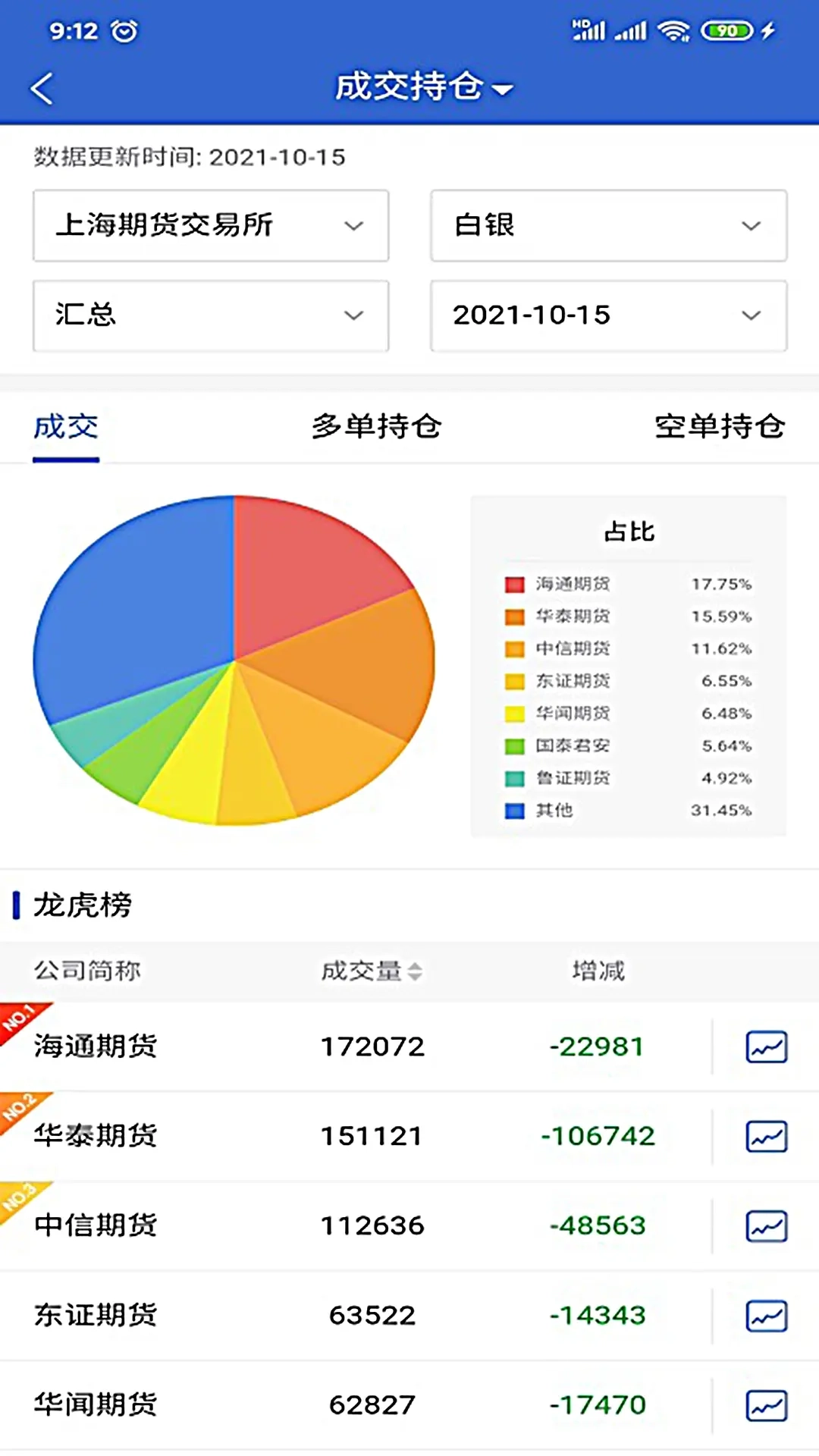Click the volume value 172072
Image resolution: width=819 pixels, height=1456 pixels.
[x=372, y=1047]
